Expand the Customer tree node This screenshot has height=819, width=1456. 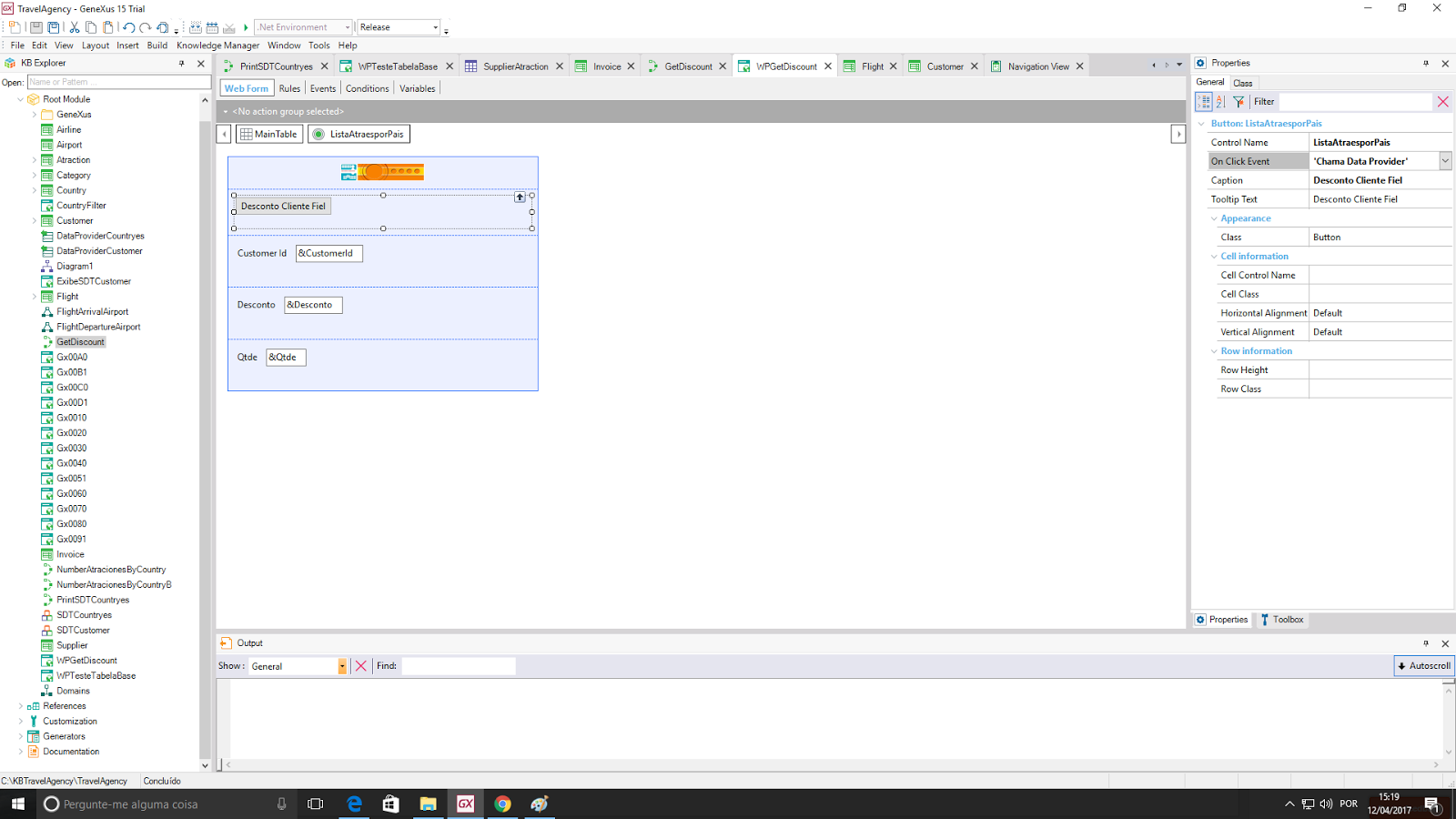point(35,220)
